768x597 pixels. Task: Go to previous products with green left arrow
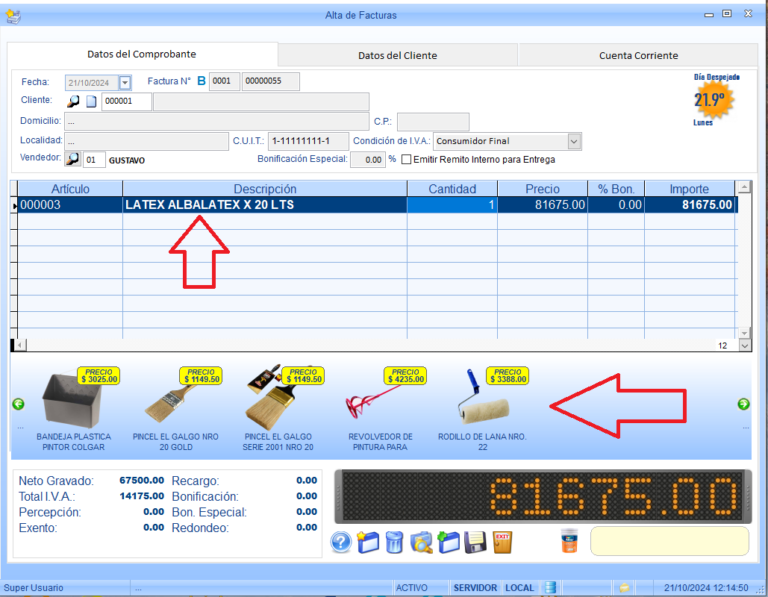(19, 404)
